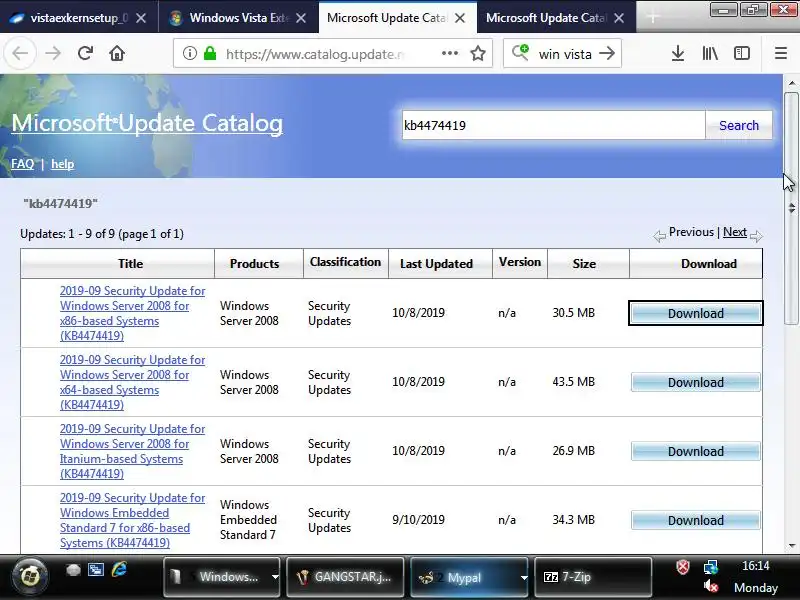800x600 pixels.
Task: Submit the 'win vista' search arrow
Action: pyautogui.click(x=607, y=53)
